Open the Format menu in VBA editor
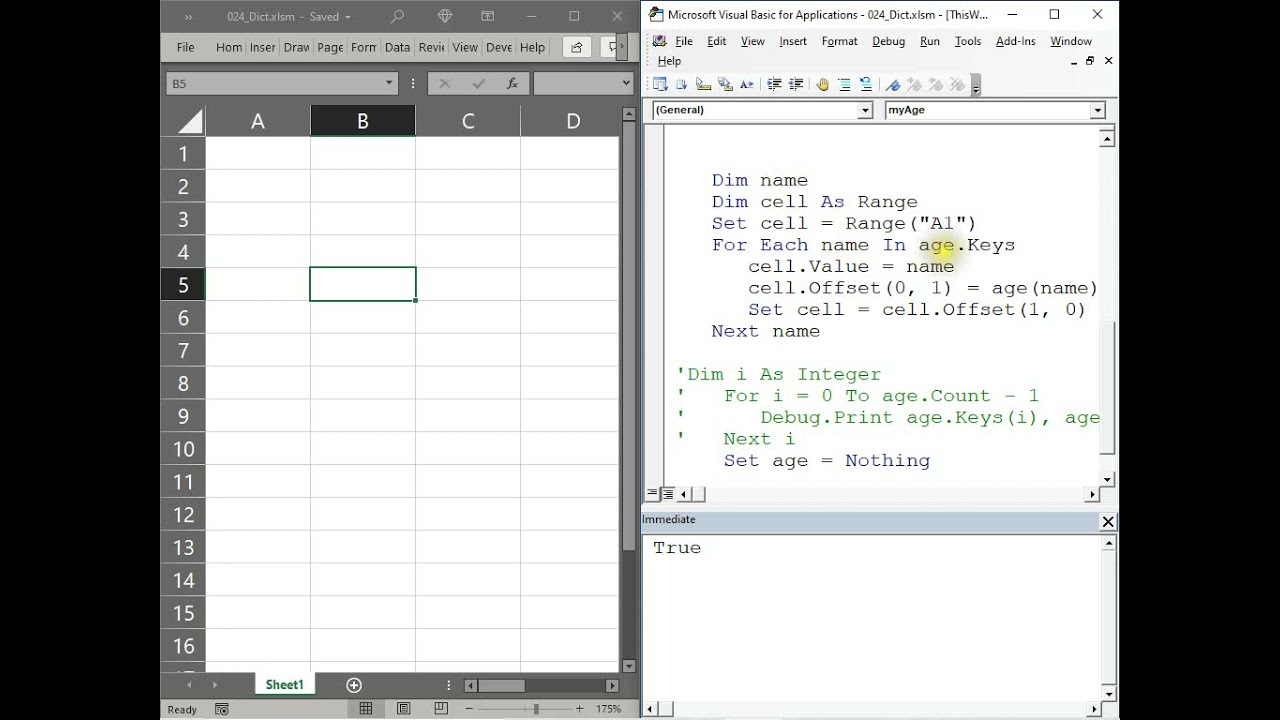The image size is (1280, 720). (x=839, y=41)
